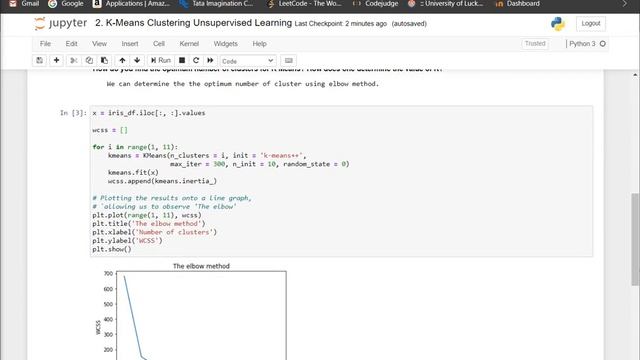Open the LeetCode bookmark
Image resolution: width=640 pixels, height=360 pixels.
pos(304,4)
